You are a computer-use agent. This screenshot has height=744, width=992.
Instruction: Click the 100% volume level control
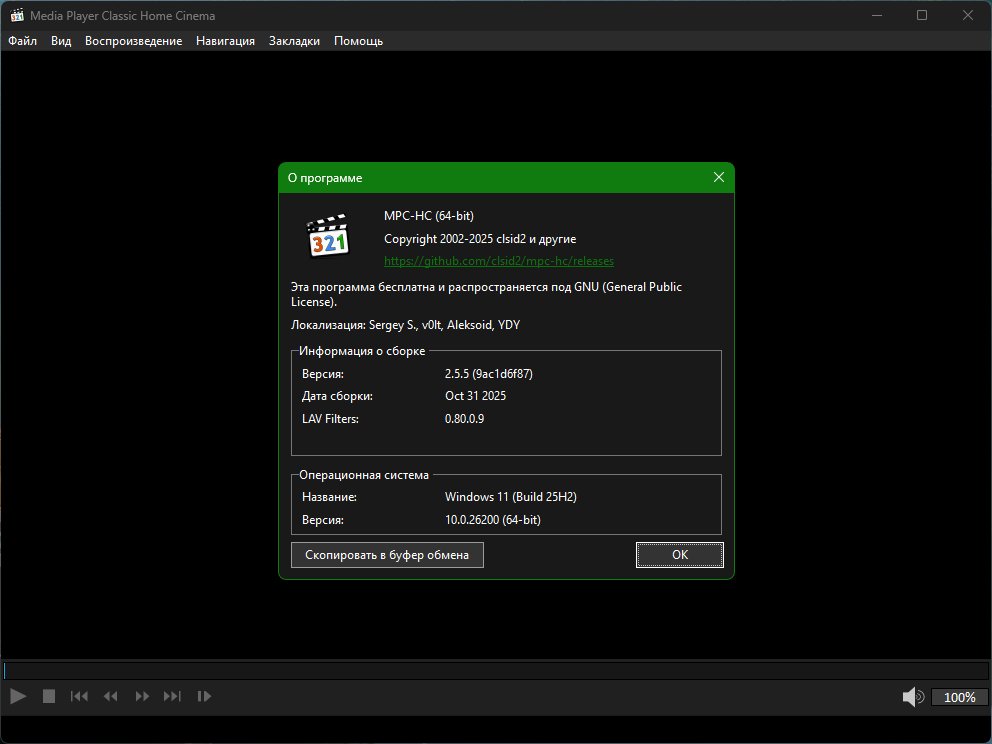tap(959, 697)
